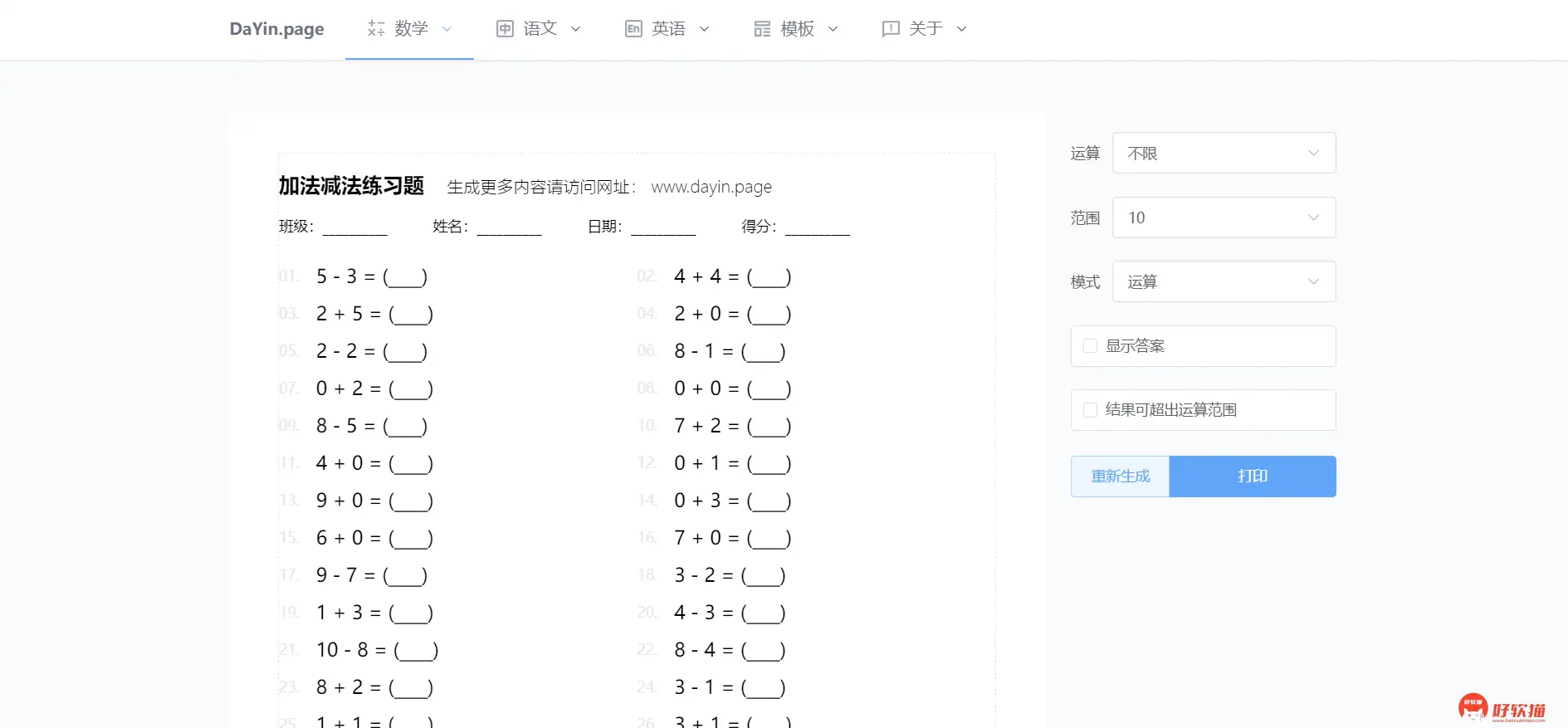Click problem 20: 4 - 3 =

[730, 613]
